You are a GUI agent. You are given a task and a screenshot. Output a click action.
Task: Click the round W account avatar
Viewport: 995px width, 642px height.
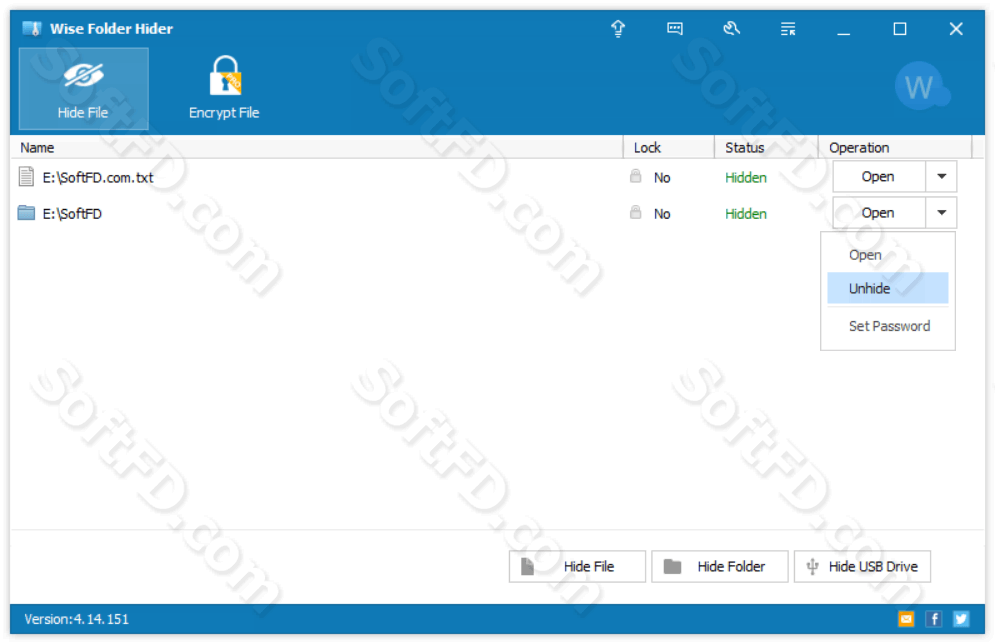(x=921, y=86)
